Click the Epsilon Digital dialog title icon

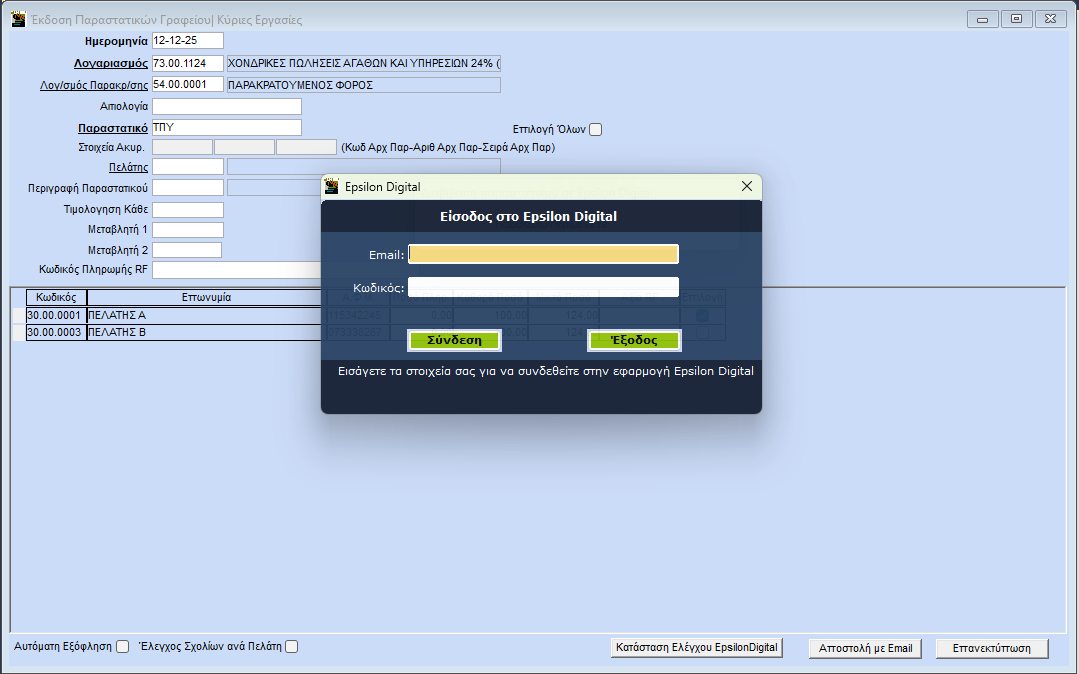(332, 186)
